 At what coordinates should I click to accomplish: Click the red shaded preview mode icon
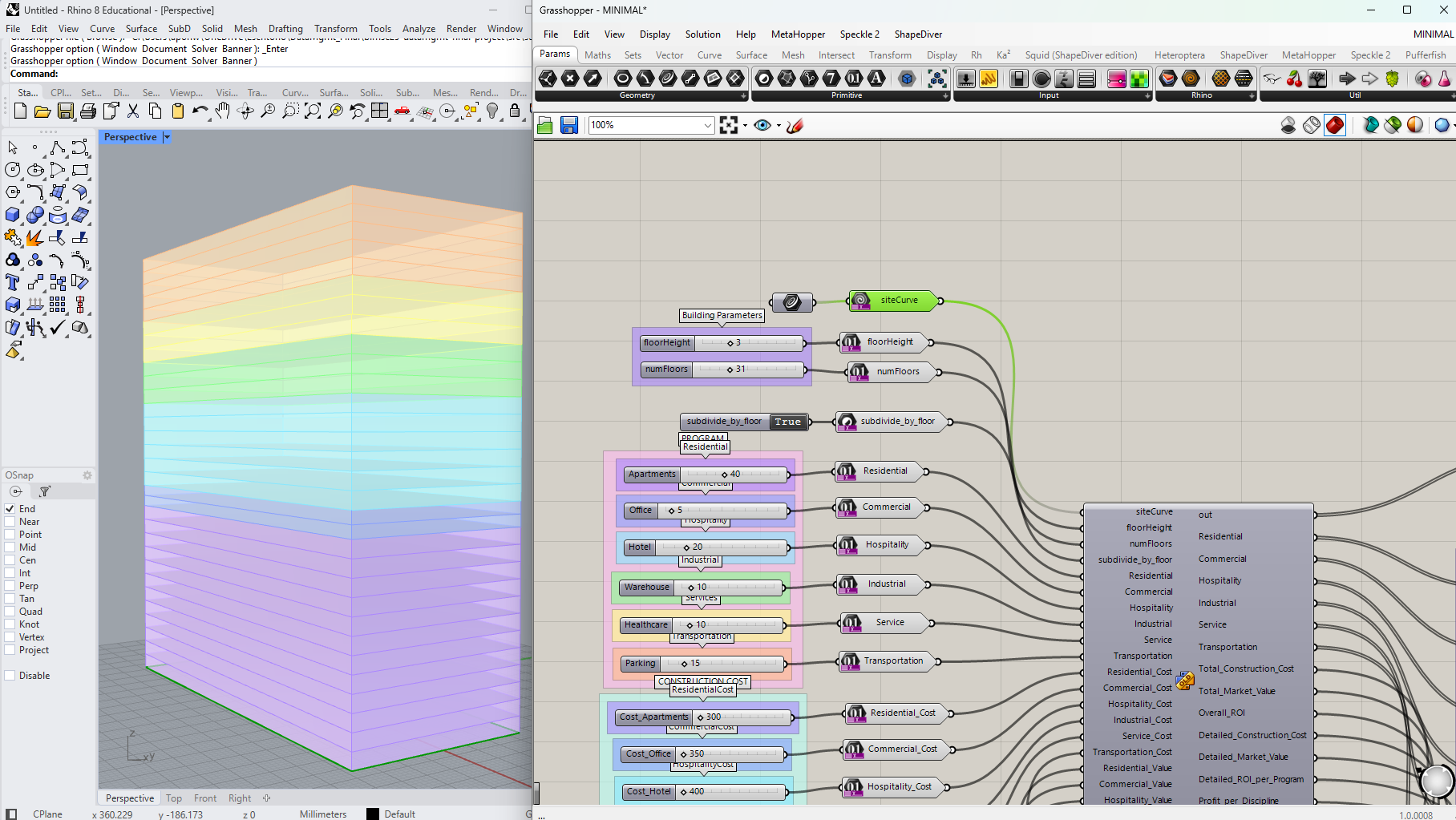click(x=1335, y=125)
